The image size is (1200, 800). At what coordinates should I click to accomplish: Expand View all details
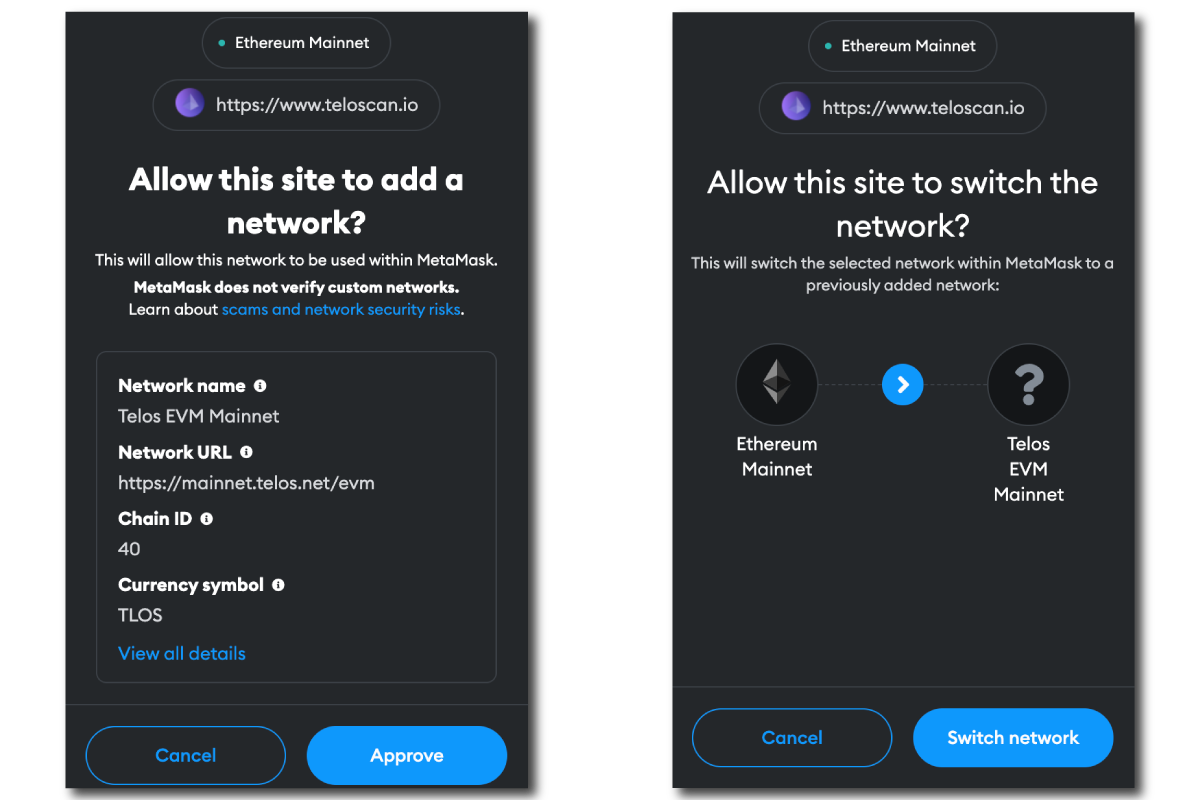[x=182, y=653]
